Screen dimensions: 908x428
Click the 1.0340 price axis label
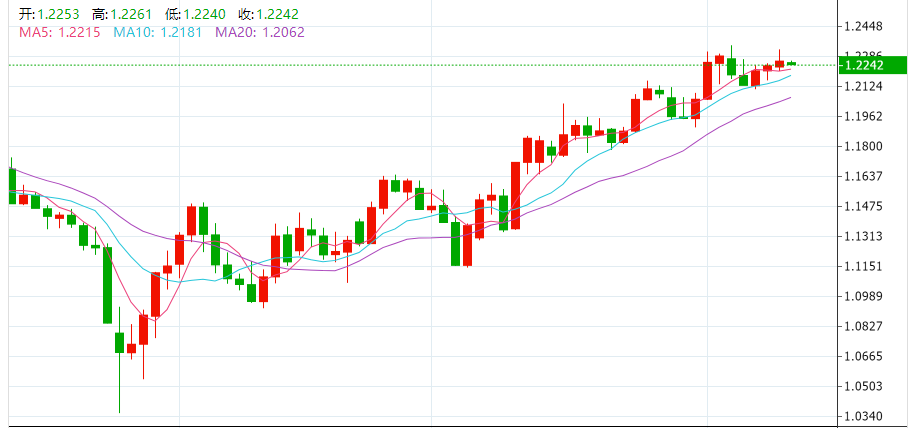(864, 416)
